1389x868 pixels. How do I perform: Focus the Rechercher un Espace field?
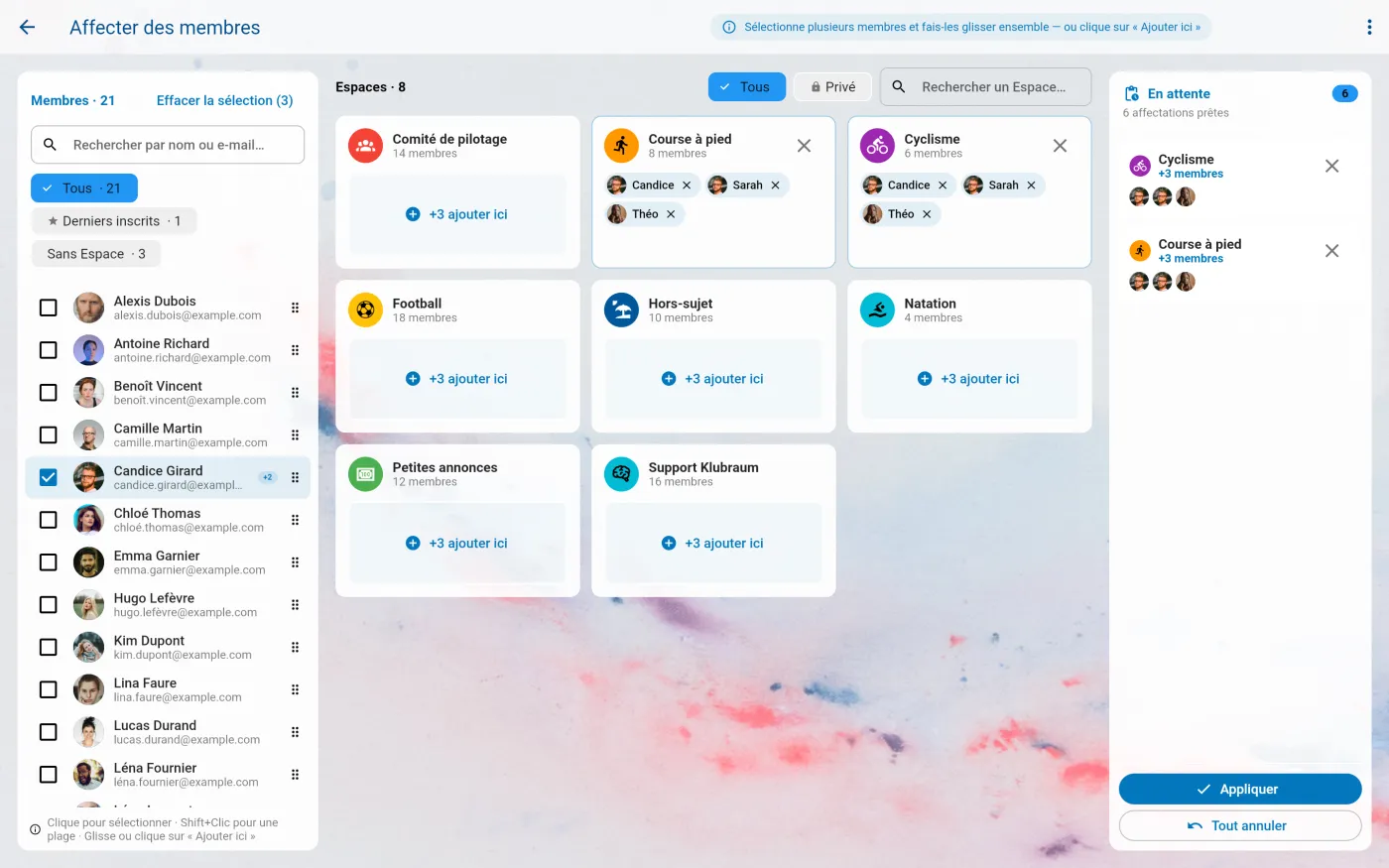point(985,87)
